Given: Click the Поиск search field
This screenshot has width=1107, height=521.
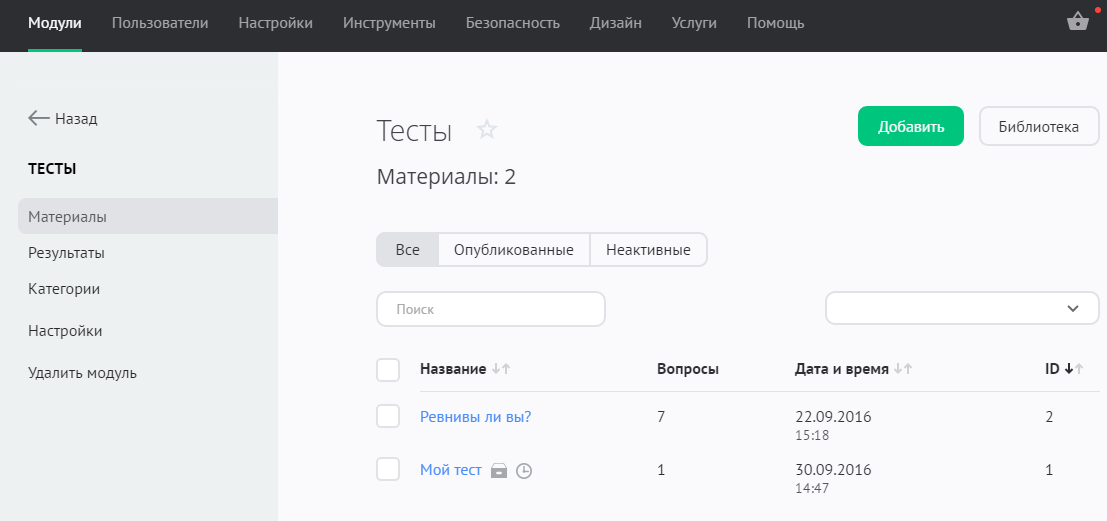Looking at the screenshot, I should 491,309.
